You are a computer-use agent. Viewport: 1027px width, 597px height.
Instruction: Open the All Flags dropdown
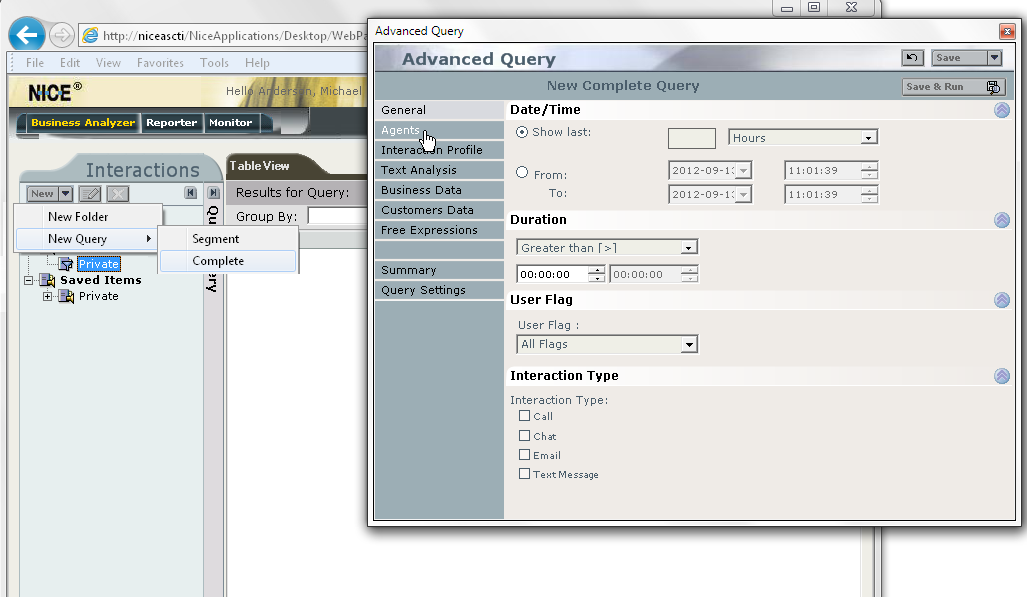pos(689,344)
